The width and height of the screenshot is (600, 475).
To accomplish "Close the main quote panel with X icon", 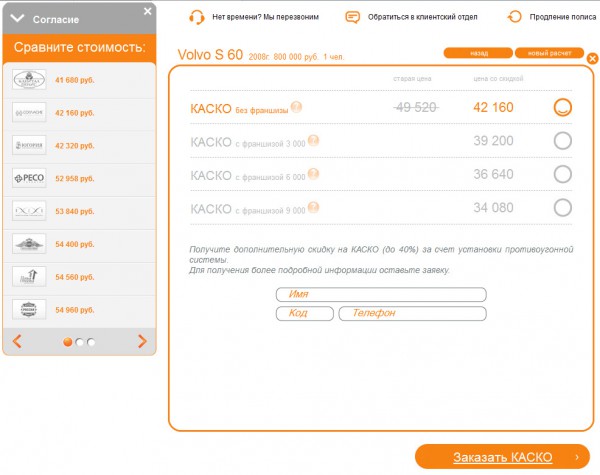I will (592, 59).
